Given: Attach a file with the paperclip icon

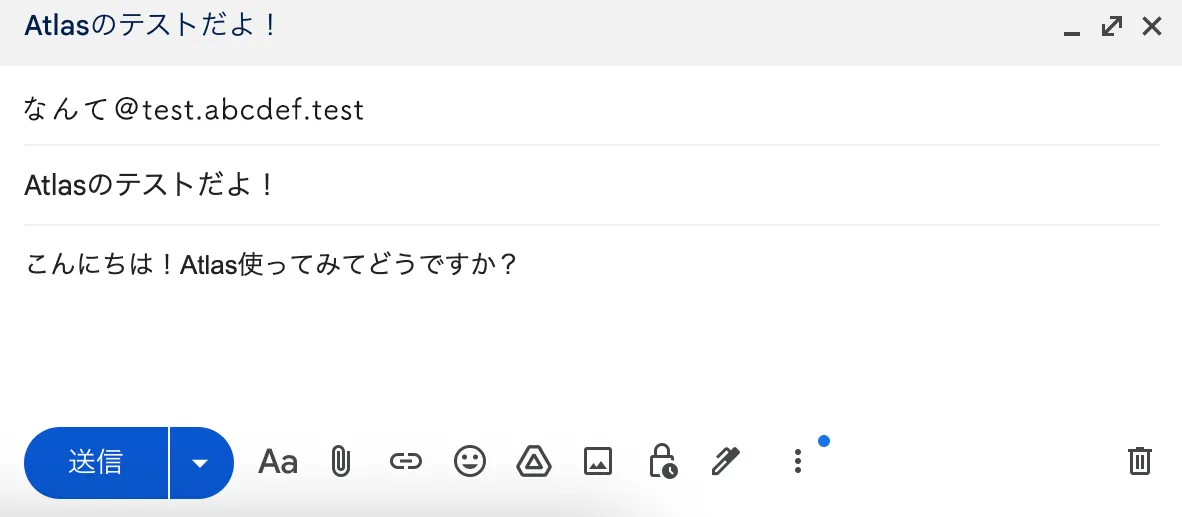Looking at the screenshot, I should (341, 461).
